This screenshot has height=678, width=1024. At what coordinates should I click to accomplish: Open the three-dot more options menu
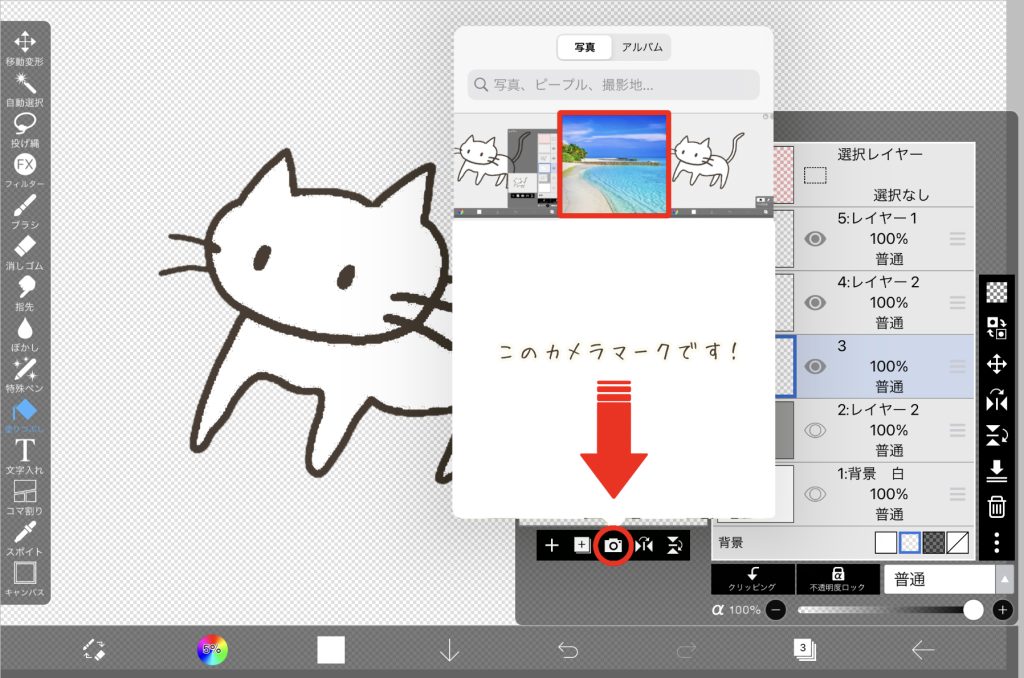click(997, 543)
